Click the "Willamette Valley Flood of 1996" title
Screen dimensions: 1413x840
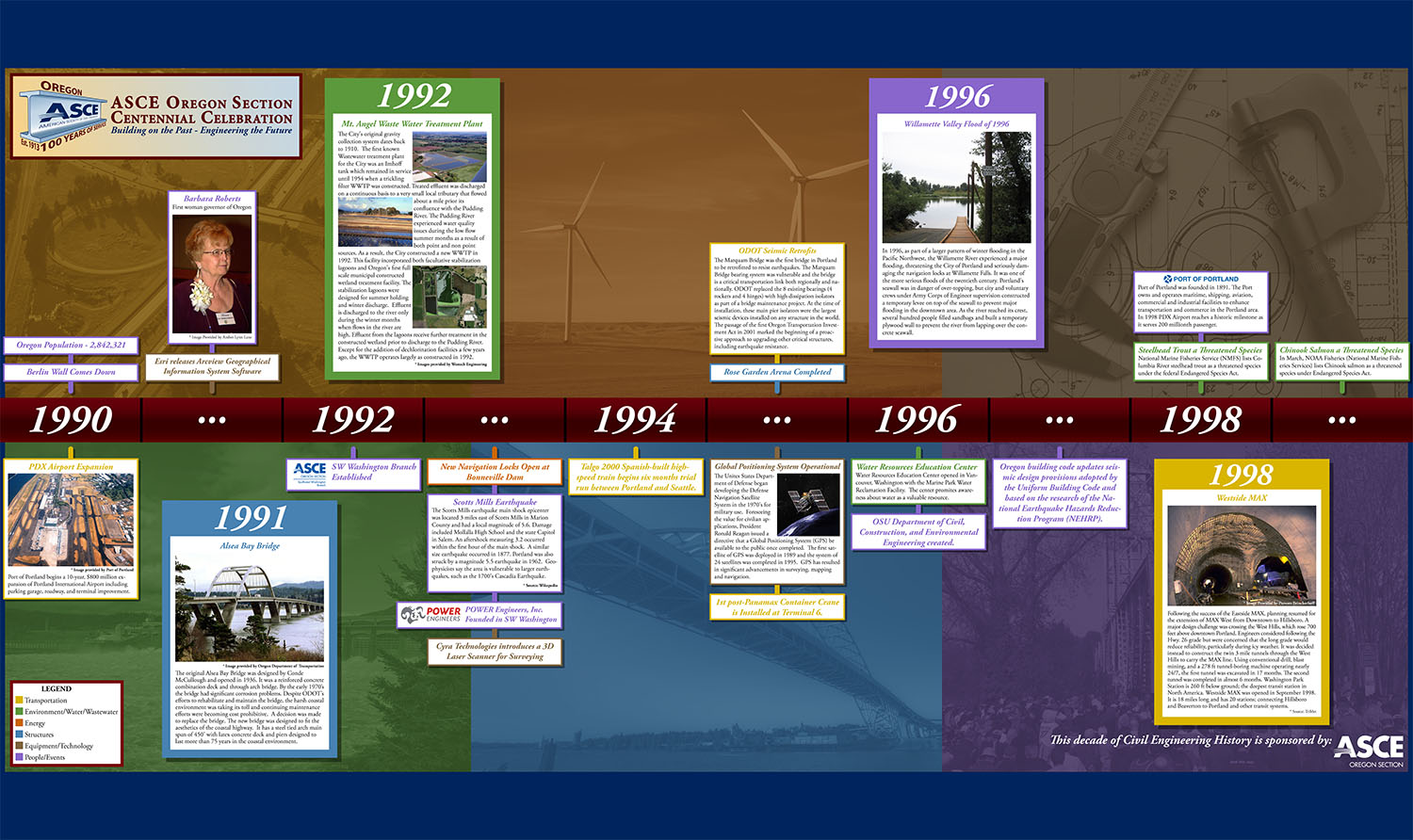click(956, 123)
